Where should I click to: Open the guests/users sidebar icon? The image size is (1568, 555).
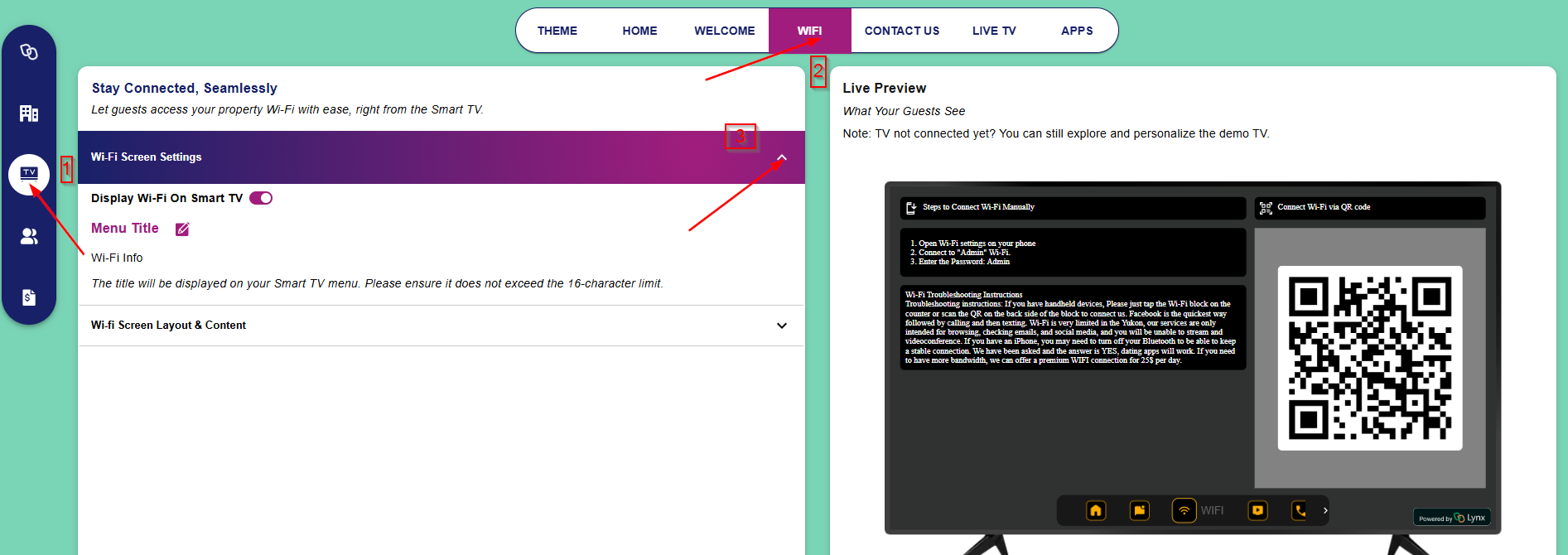pyautogui.click(x=29, y=236)
